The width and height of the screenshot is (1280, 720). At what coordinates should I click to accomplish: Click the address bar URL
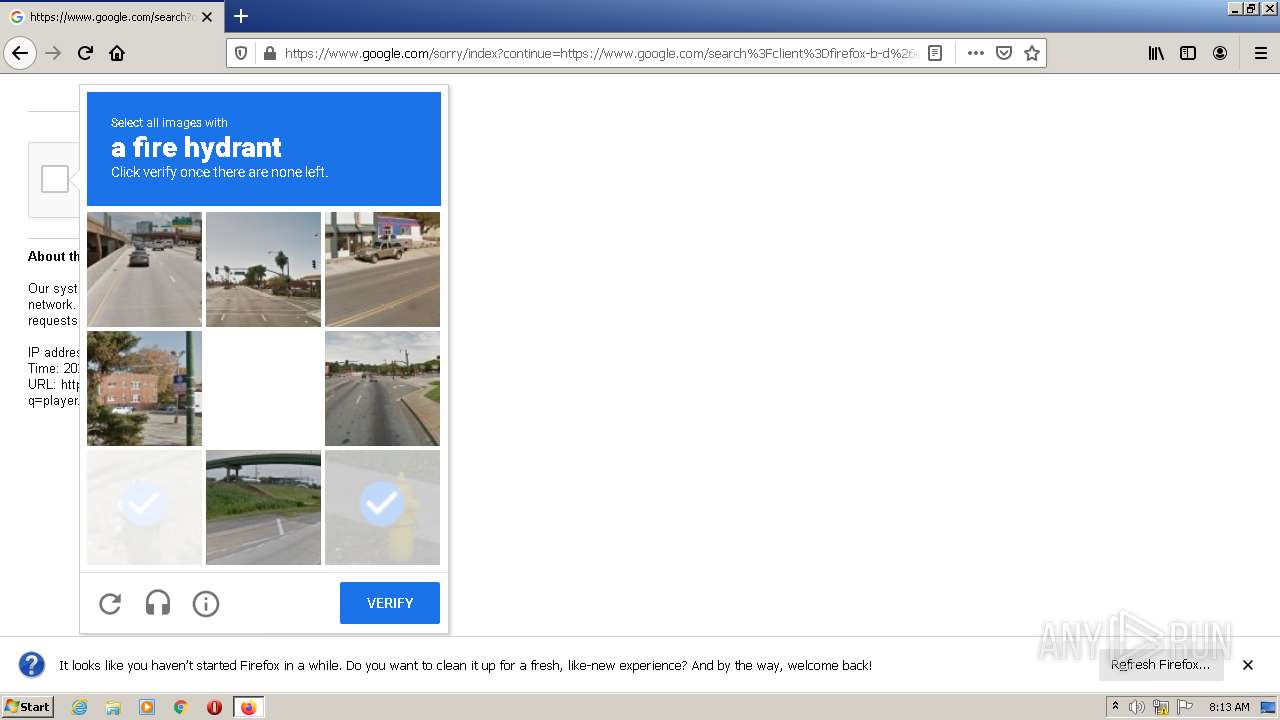coord(600,53)
